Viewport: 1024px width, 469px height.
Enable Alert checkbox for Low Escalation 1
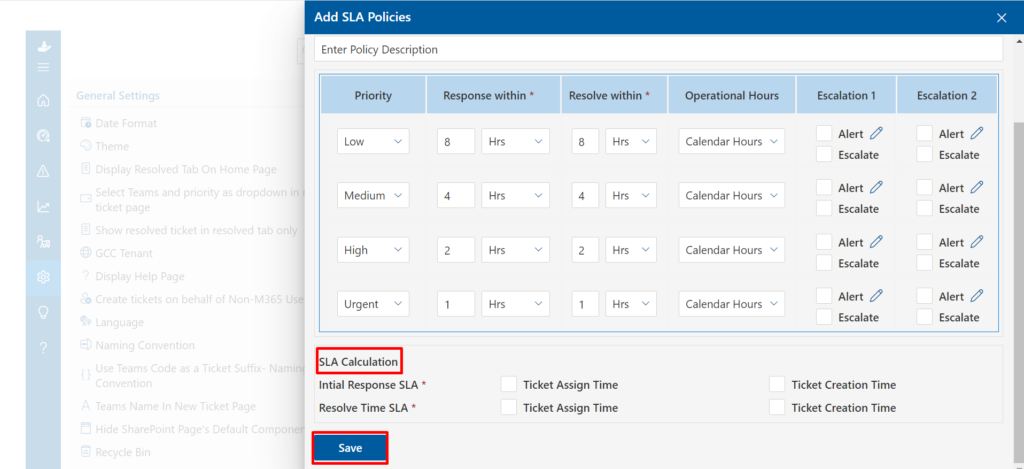[824, 133]
